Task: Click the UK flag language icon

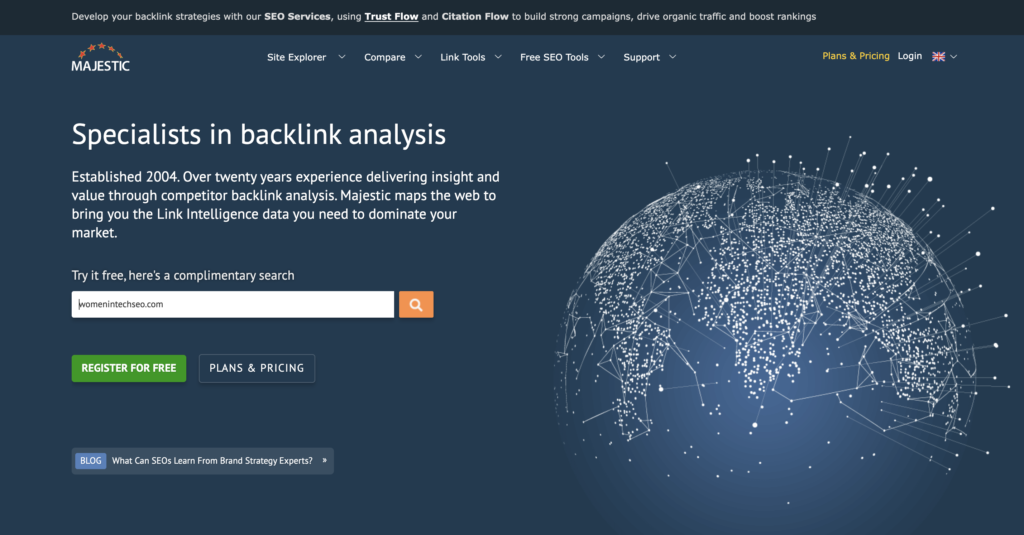Action: tap(938, 57)
